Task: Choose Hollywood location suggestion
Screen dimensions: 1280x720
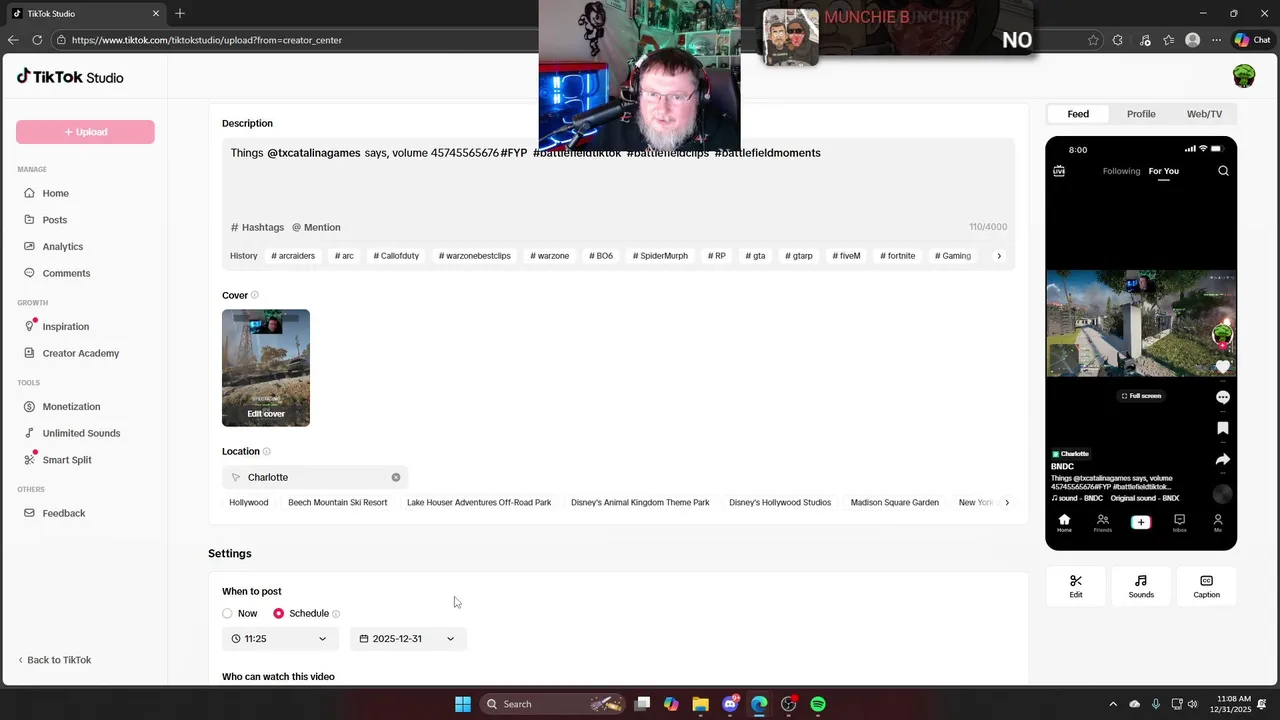Action: click(249, 503)
